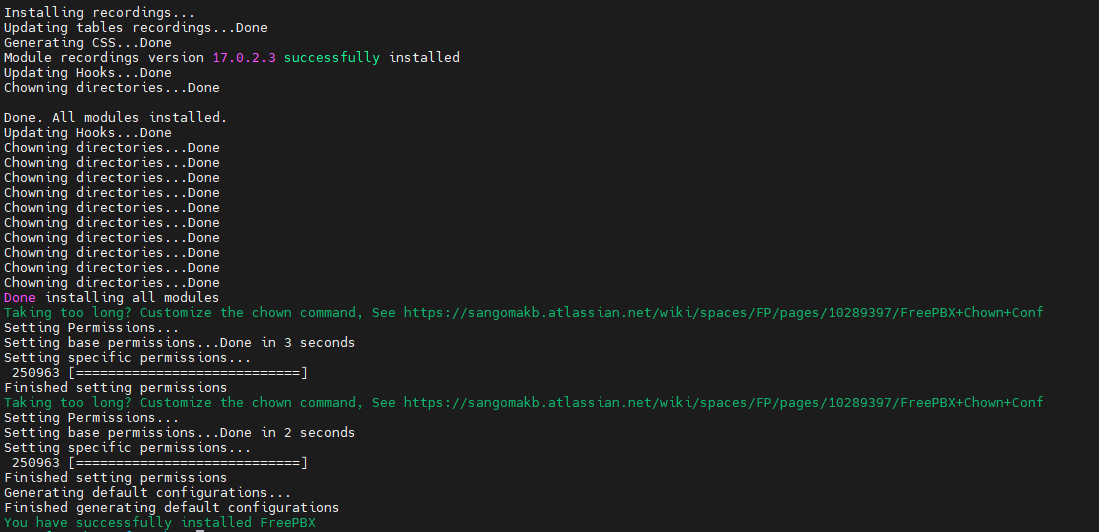Viewport: 1099px width, 532px height.
Task: Click "Setting base permissions...Done in 3 seconds"
Action: tap(179, 343)
